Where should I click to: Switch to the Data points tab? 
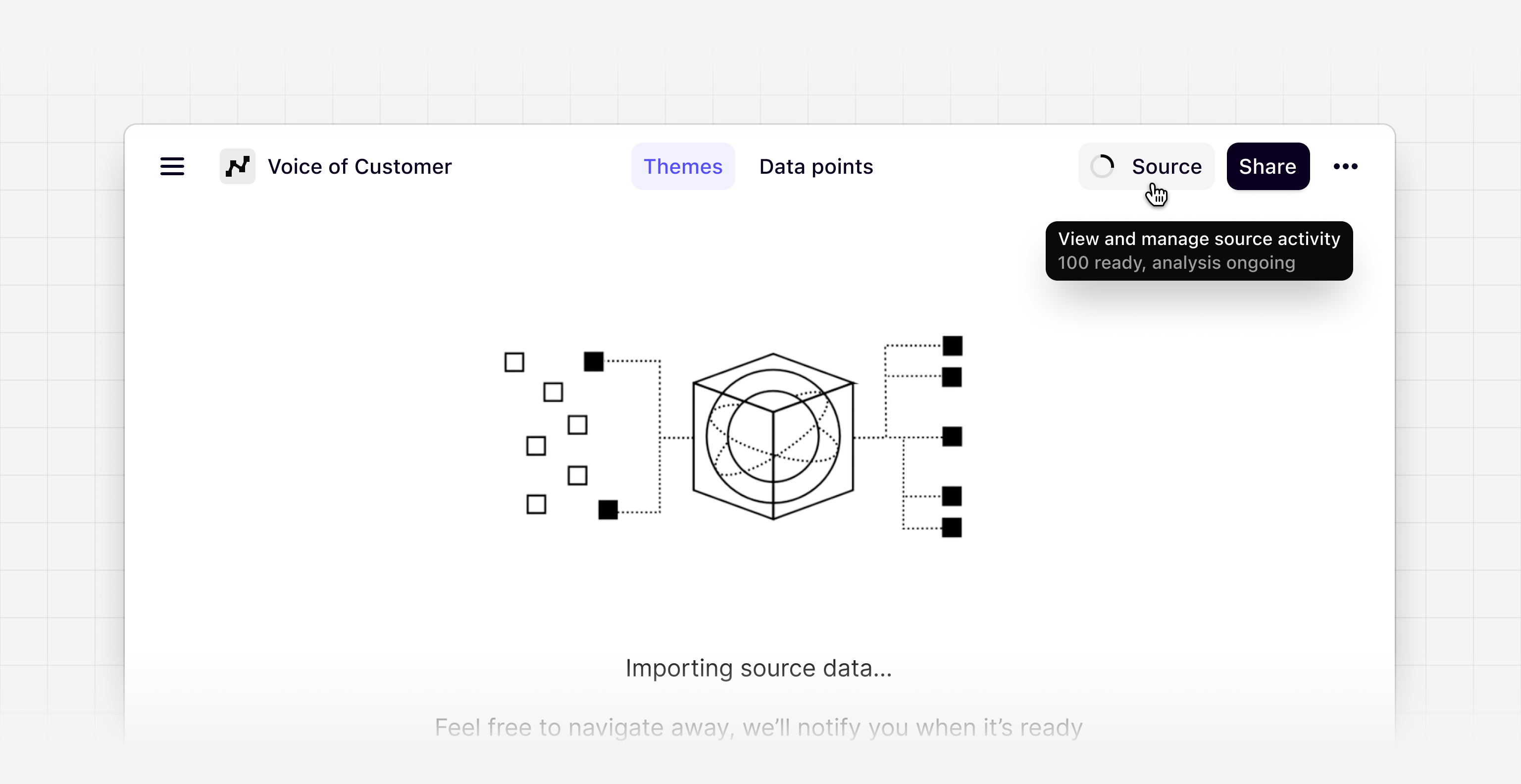click(816, 166)
